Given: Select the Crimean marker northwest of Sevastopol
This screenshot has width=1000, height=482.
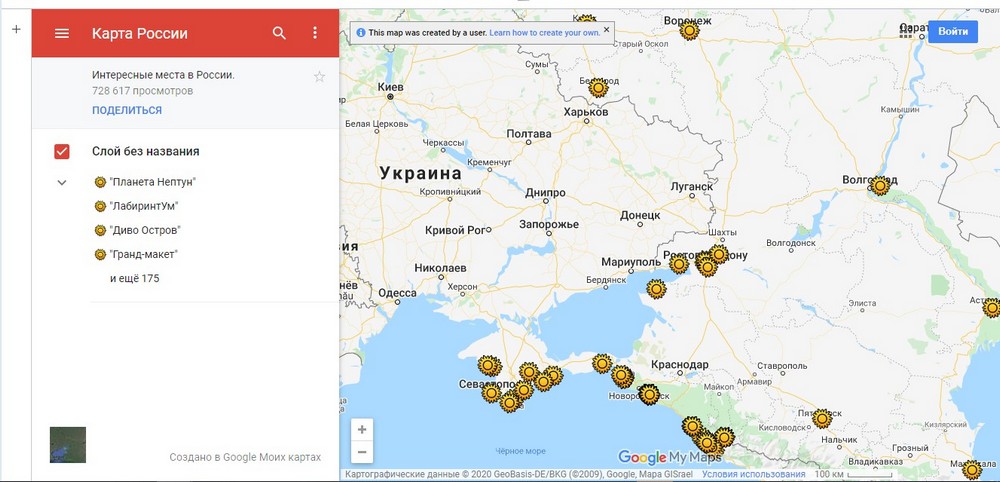Looking at the screenshot, I should click(489, 365).
